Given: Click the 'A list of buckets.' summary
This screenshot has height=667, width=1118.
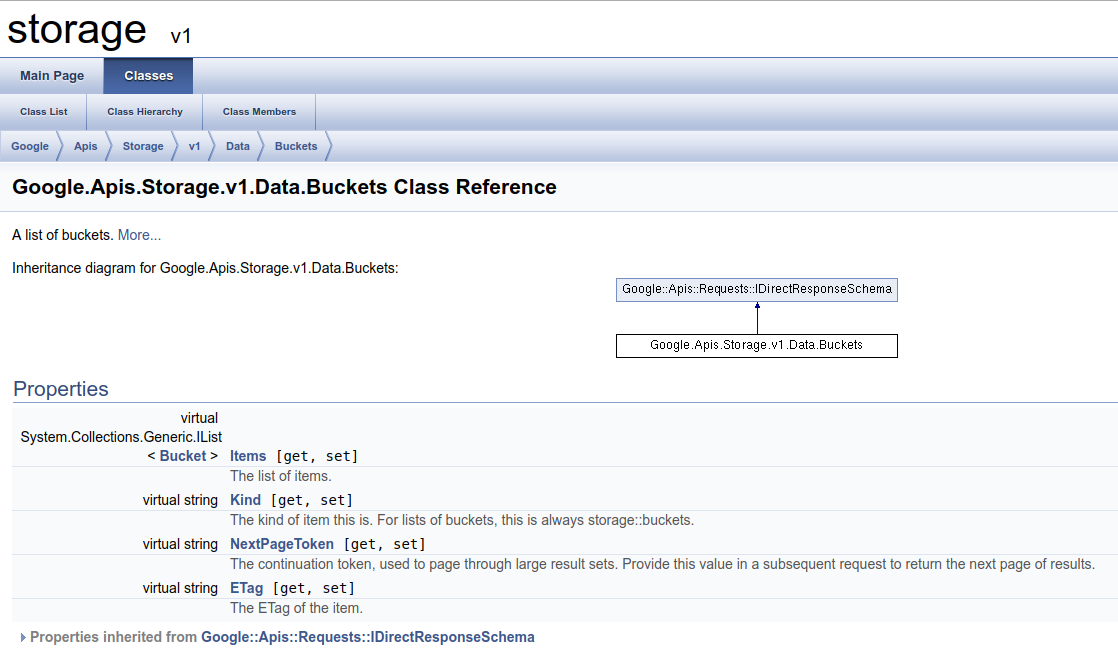Looking at the screenshot, I should coord(63,235).
